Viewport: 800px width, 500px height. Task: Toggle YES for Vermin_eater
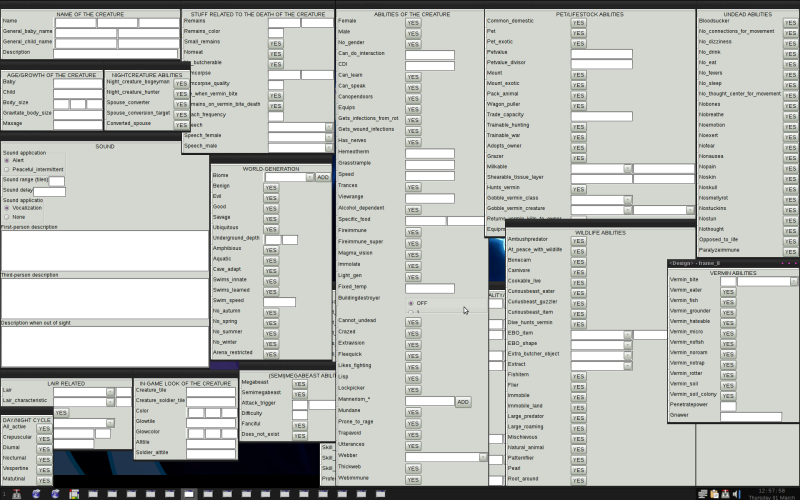click(x=728, y=292)
